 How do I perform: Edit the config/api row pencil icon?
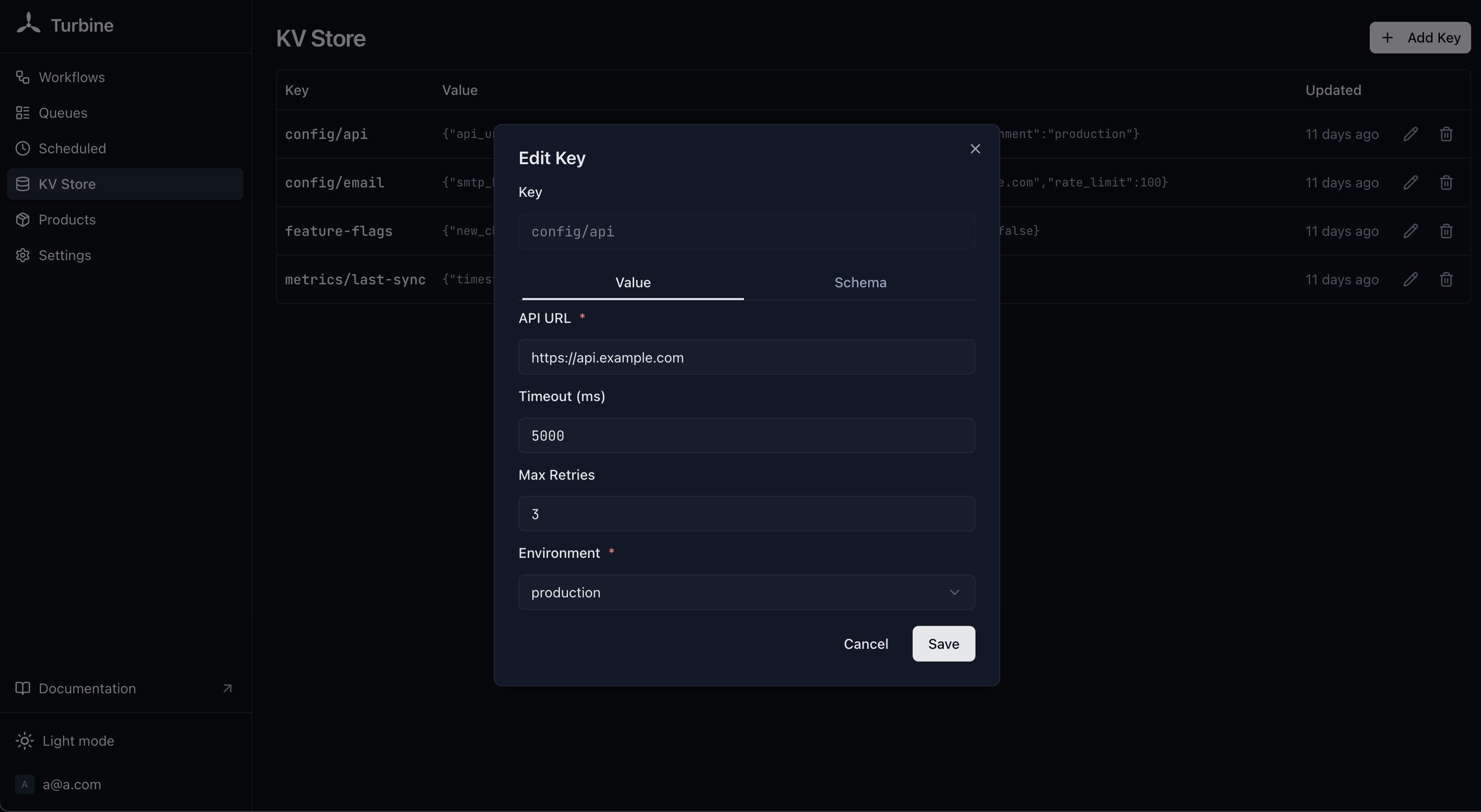coord(1410,134)
